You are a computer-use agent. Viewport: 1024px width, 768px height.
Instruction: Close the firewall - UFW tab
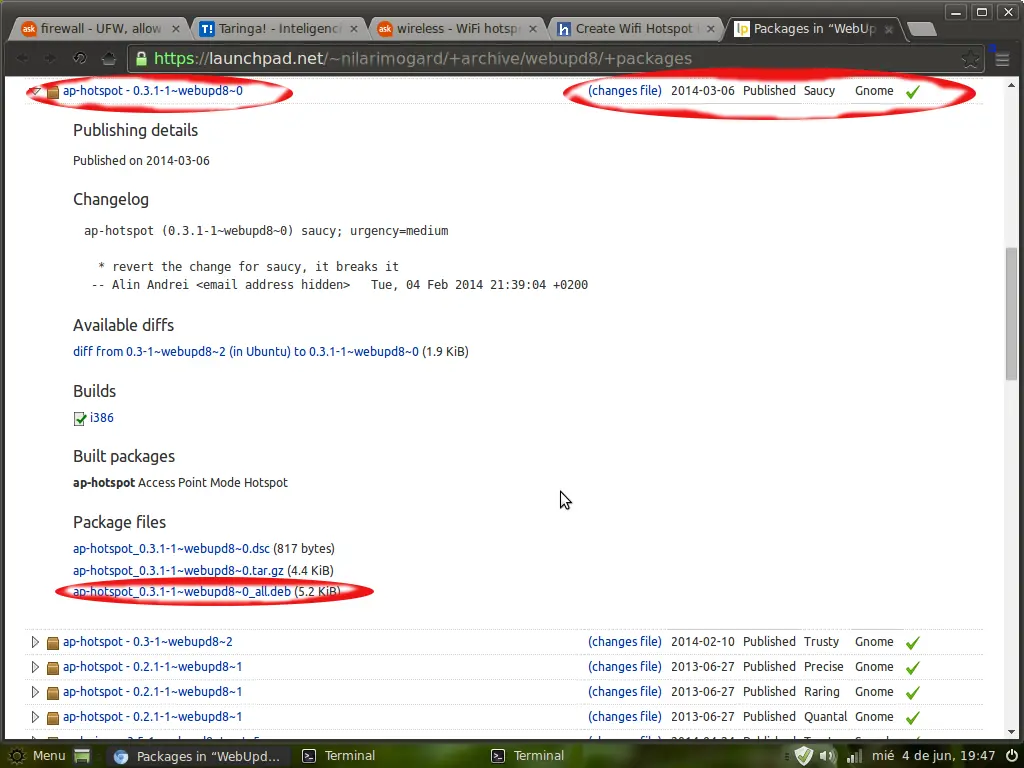pyautogui.click(x=176, y=29)
